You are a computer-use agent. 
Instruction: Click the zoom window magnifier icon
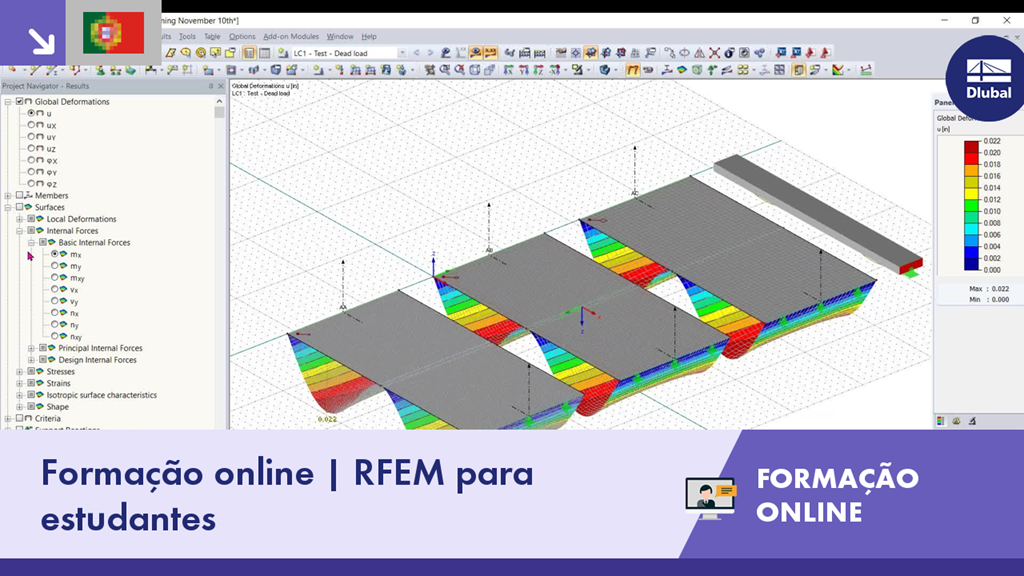pyautogui.click(x=445, y=70)
